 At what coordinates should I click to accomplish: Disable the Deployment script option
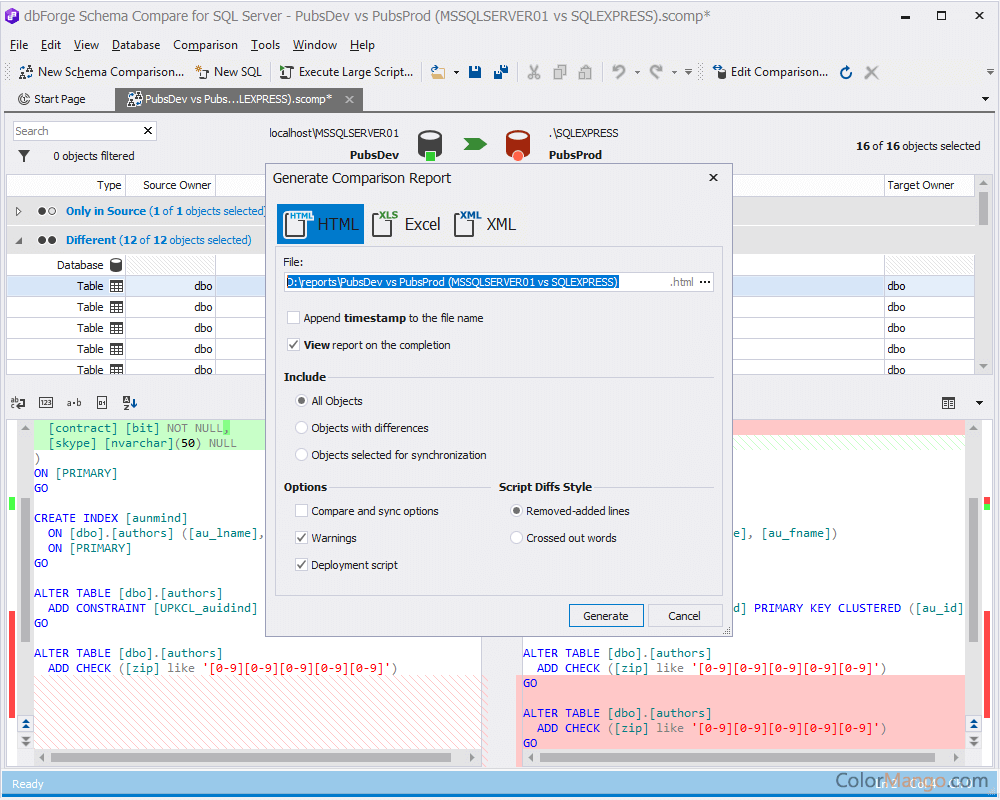(301, 563)
